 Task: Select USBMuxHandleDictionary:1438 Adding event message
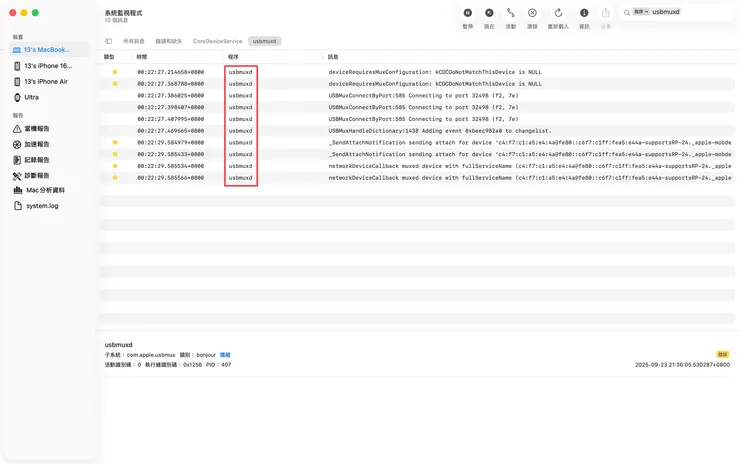(440, 131)
